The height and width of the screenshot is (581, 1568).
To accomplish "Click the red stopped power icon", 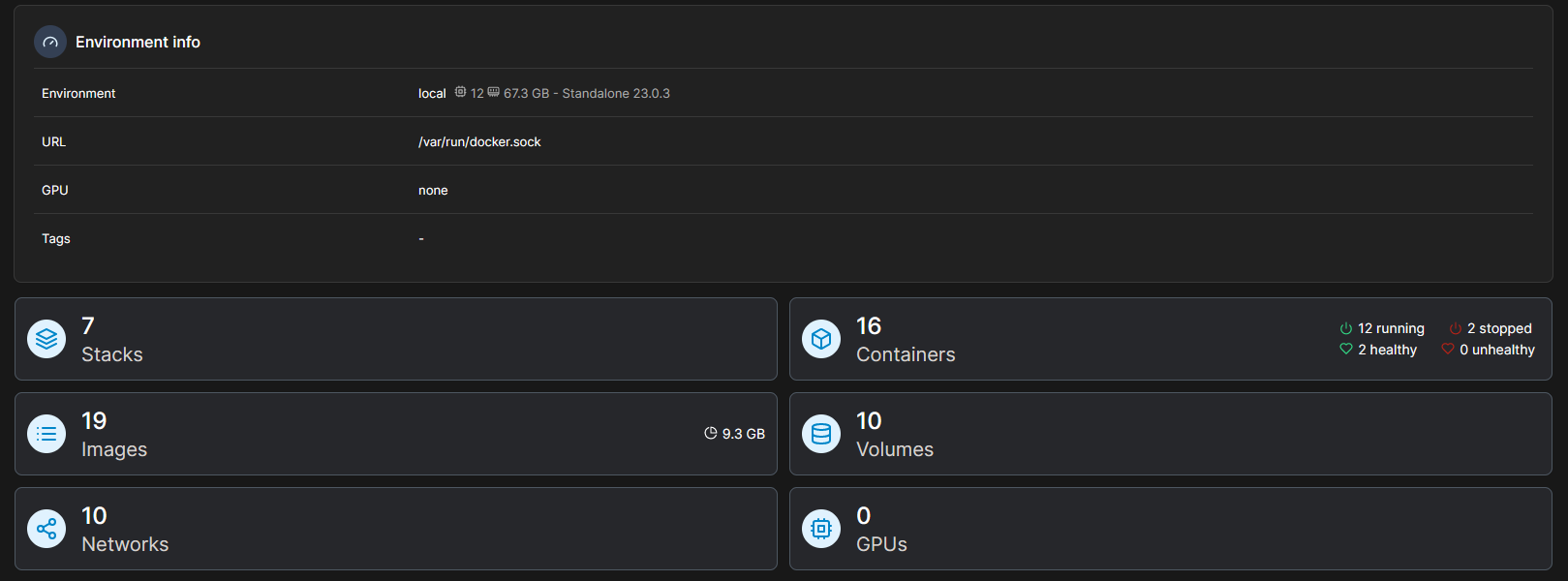I will (1455, 329).
